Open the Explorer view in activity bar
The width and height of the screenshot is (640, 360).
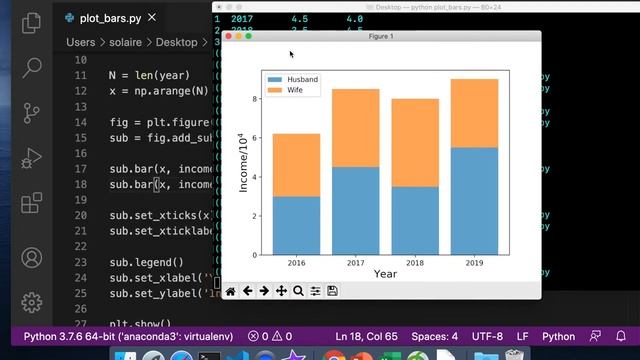tap(31, 22)
